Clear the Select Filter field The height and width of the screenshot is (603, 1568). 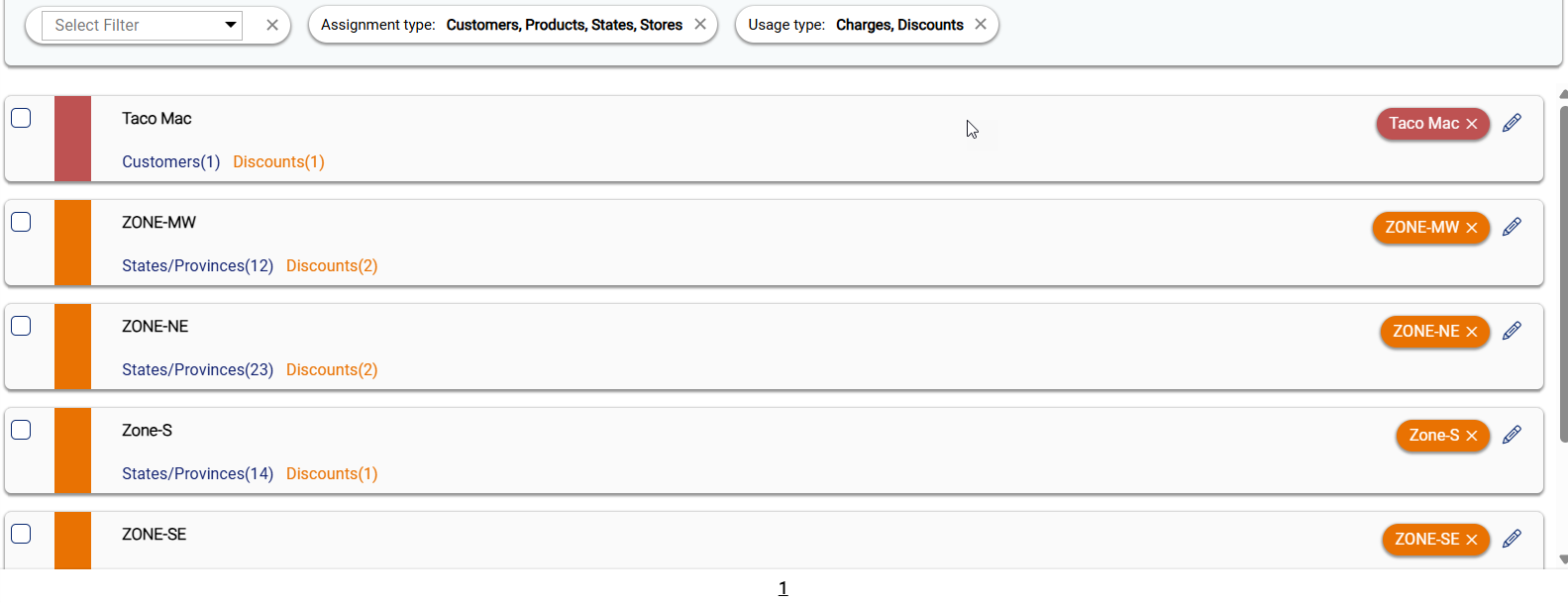coord(272,25)
